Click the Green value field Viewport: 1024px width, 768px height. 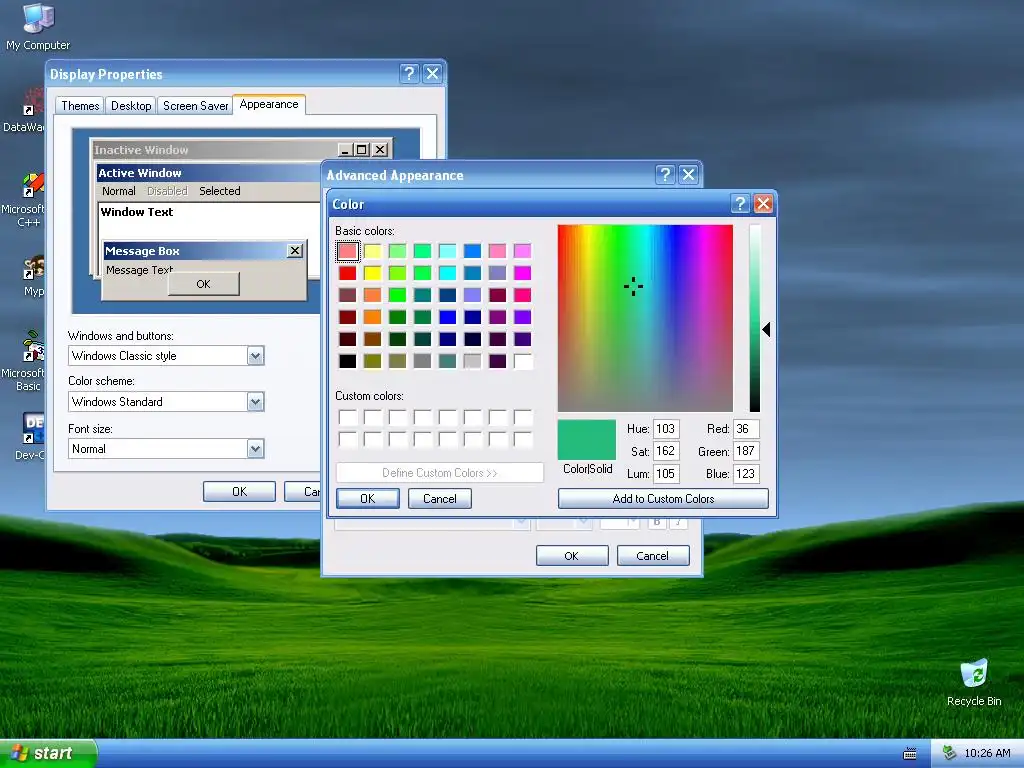(x=745, y=451)
